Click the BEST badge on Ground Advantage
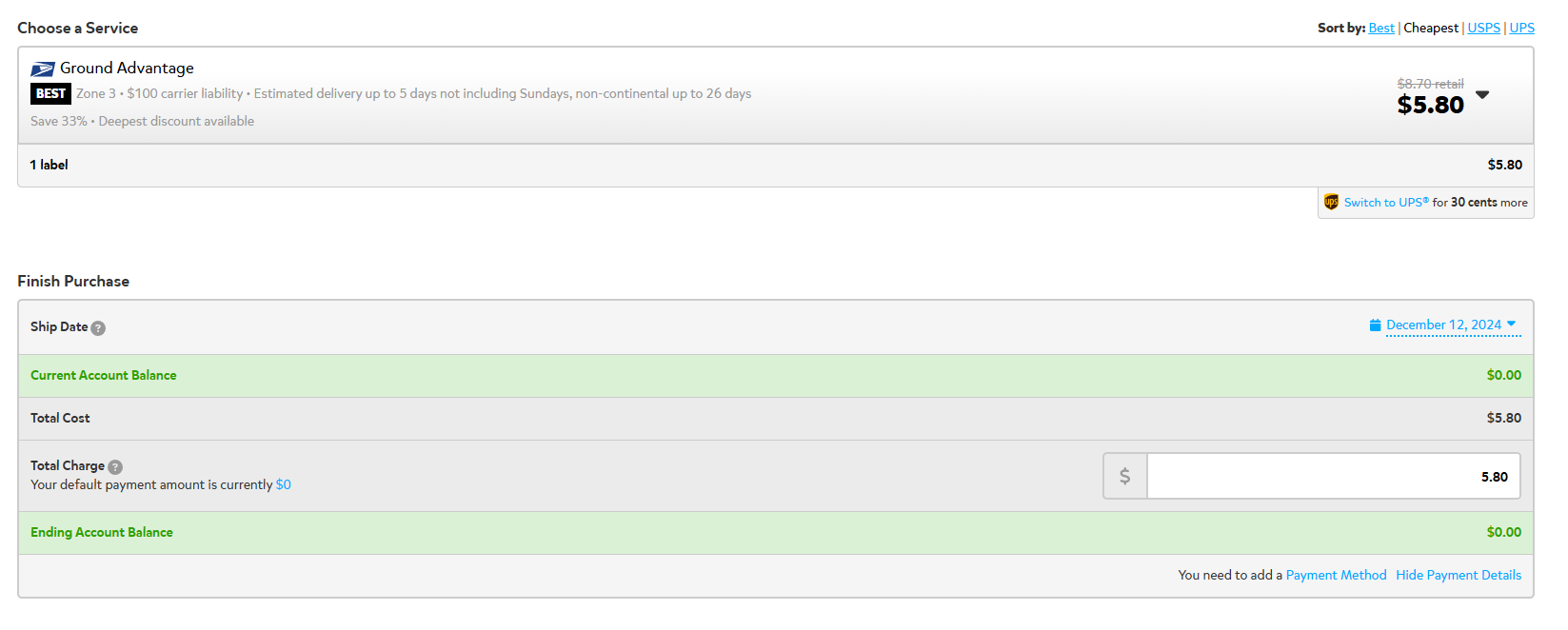1568x630 pixels. pos(50,93)
